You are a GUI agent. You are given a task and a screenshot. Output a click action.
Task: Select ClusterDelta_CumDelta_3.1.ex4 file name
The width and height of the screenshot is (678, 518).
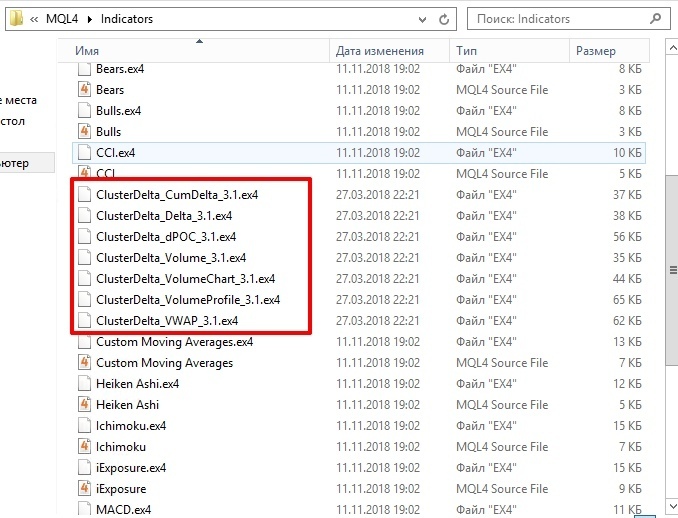pyautogui.click(x=177, y=195)
